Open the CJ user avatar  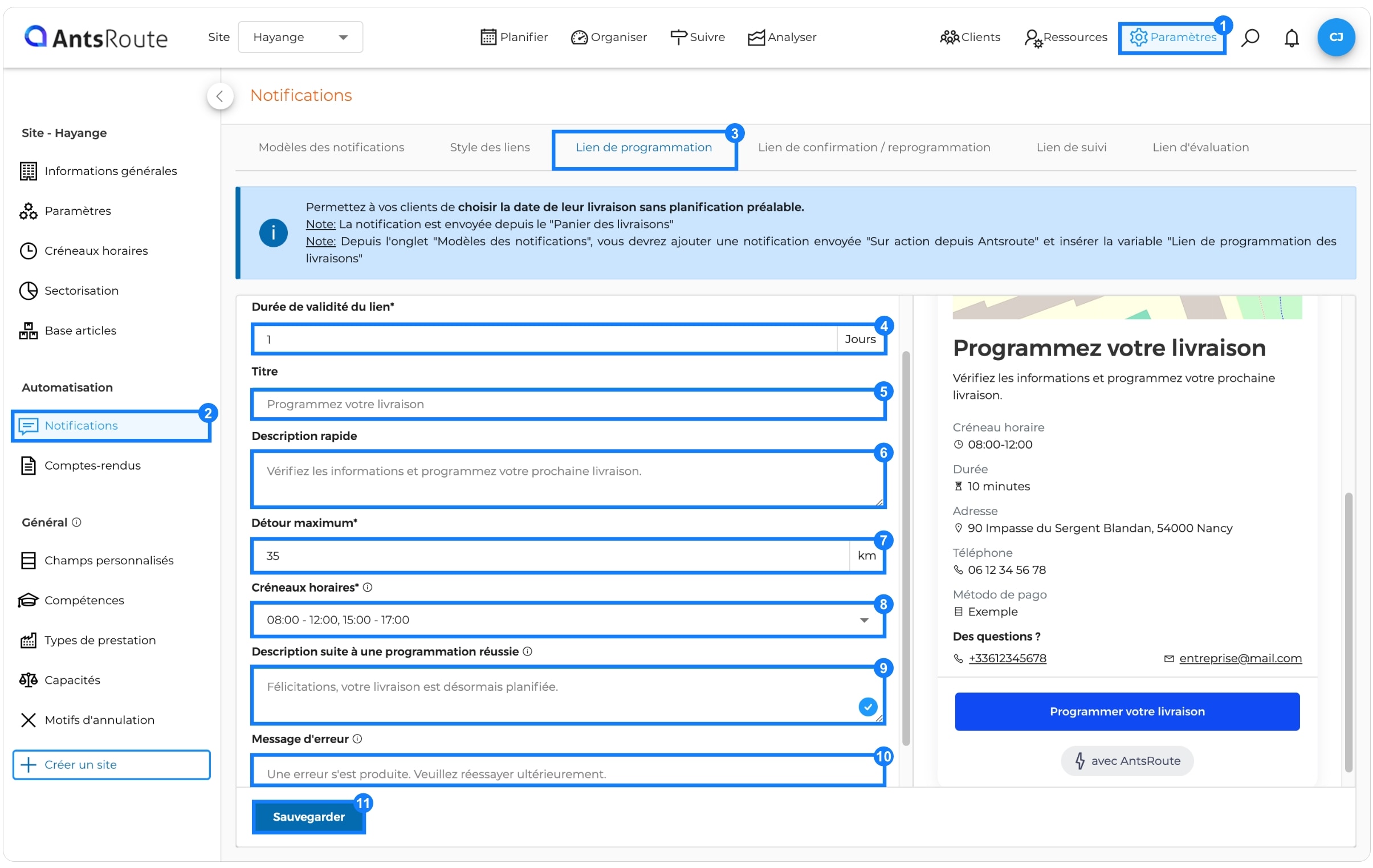(x=1335, y=37)
